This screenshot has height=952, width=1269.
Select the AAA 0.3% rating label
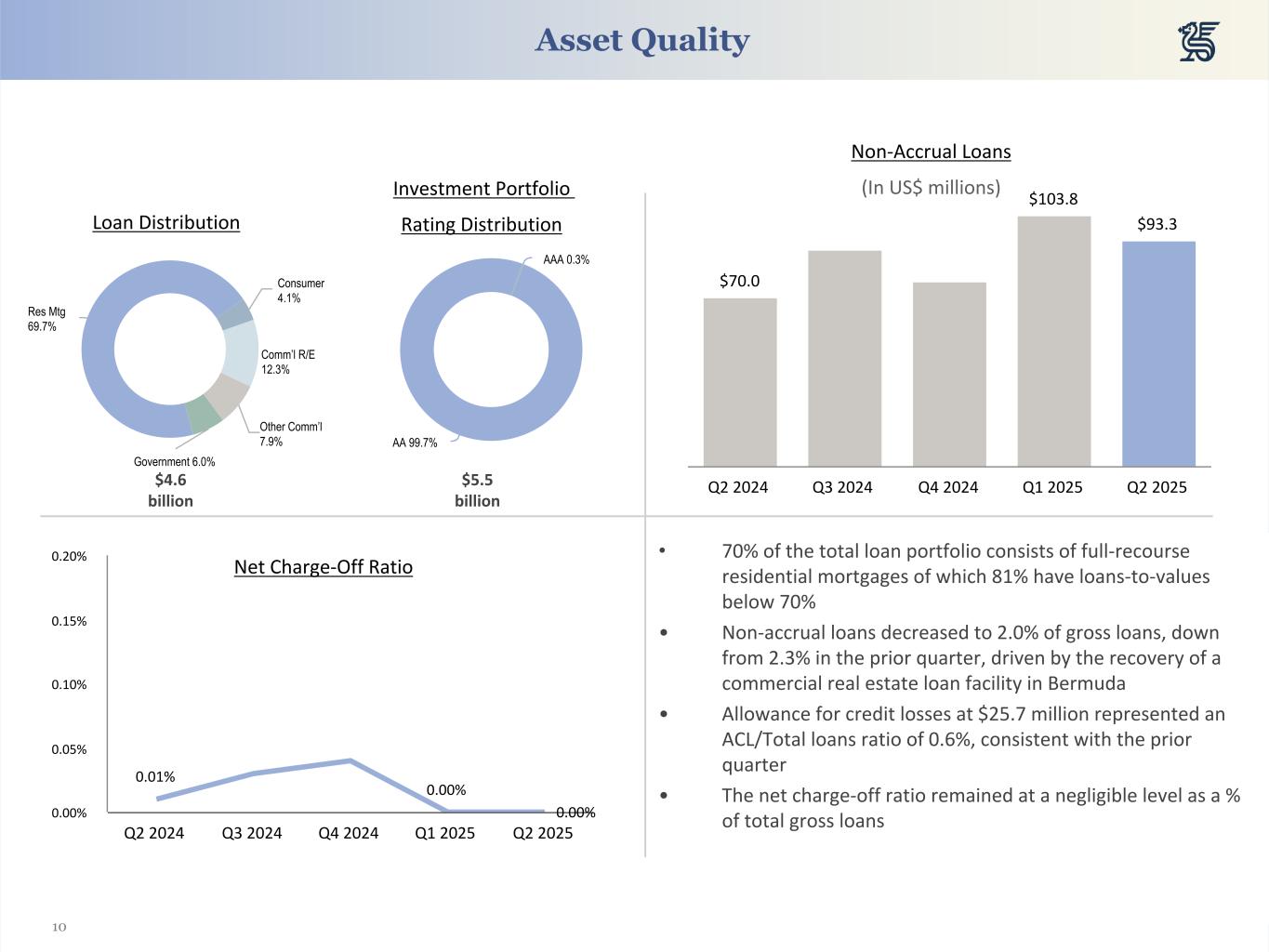(x=566, y=259)
